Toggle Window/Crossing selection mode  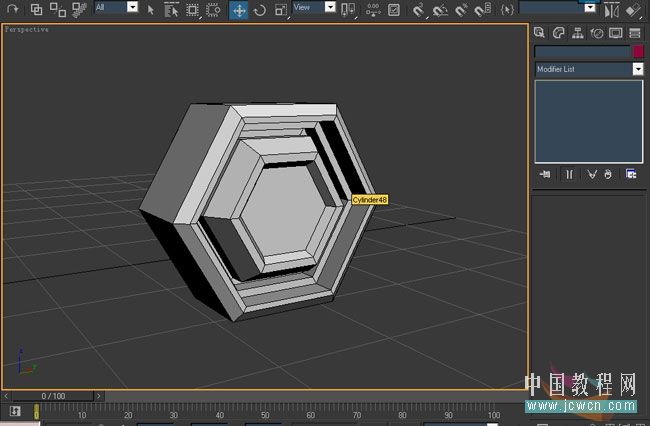(x=213, y=10)
